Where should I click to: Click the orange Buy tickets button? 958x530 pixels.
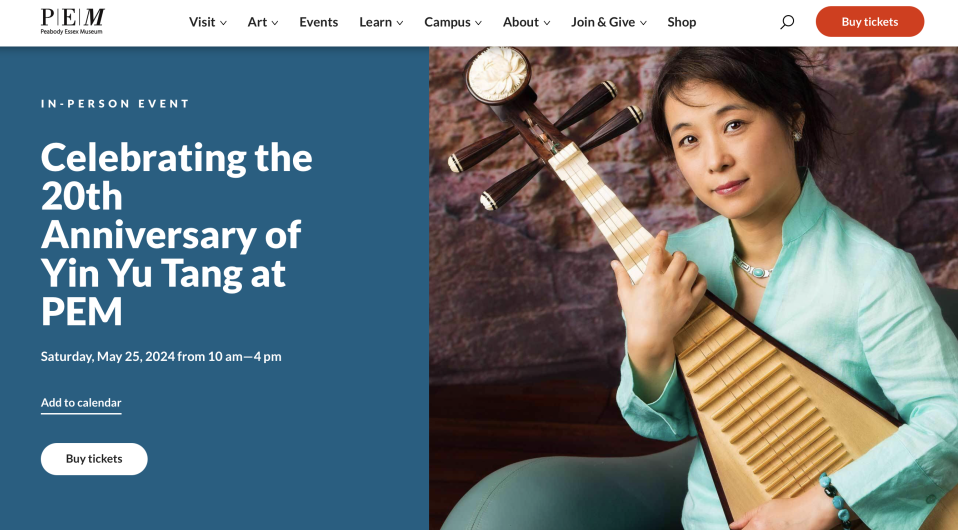tap(869, 22)
